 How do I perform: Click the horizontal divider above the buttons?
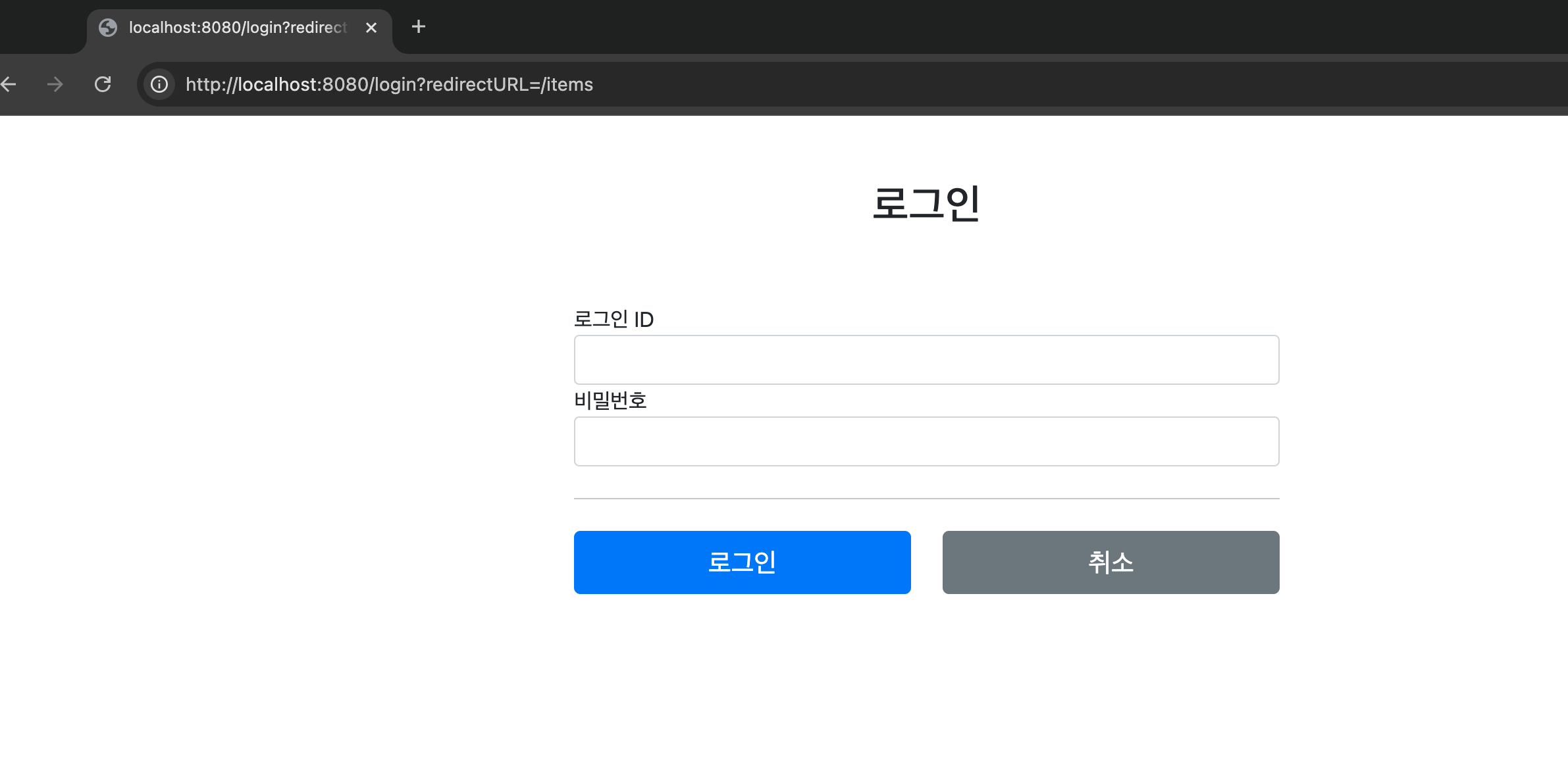926,499
